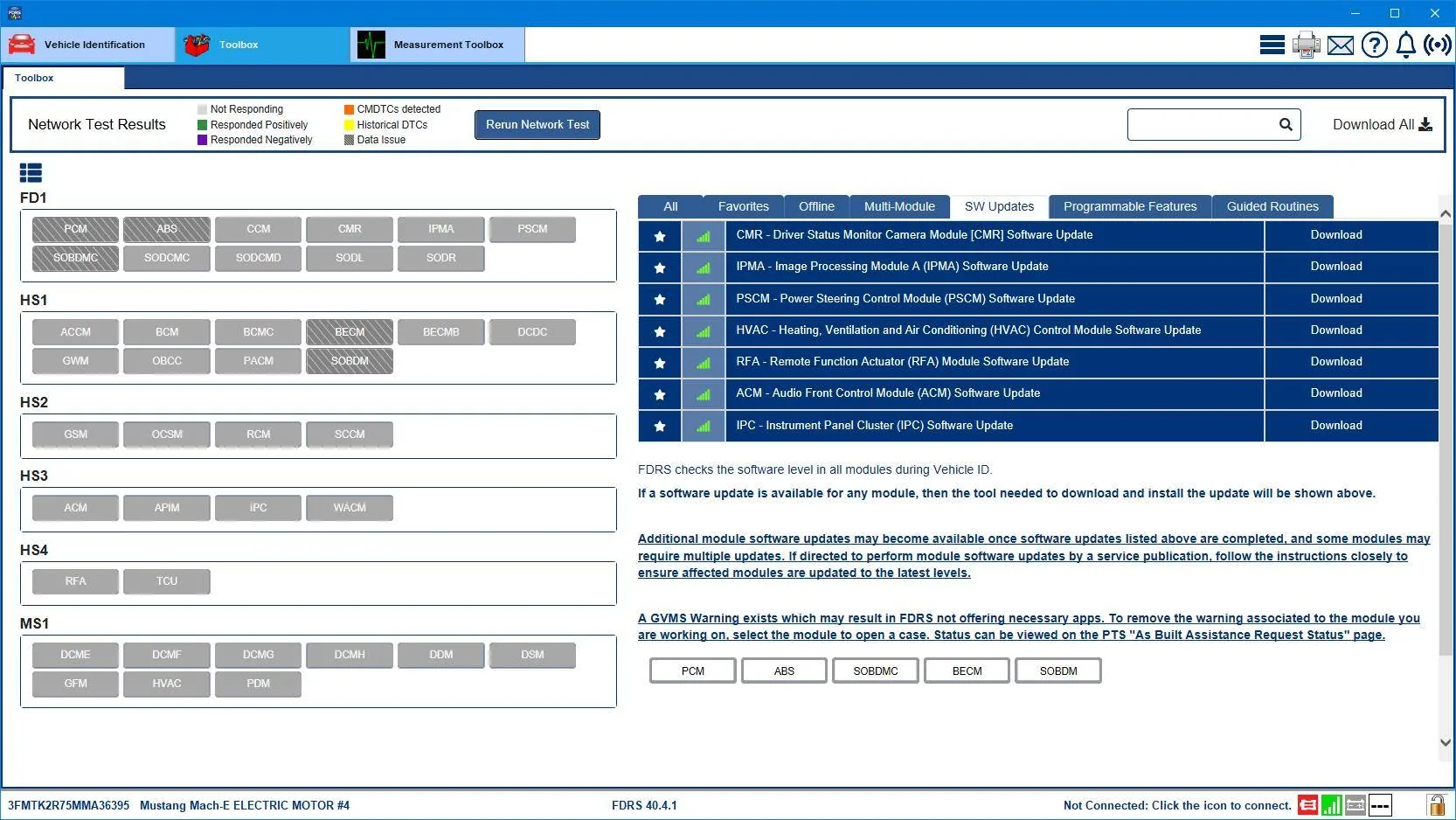Select the PCM module in FD1 network
Viewport: 1456px width, 820px height.
point(75,229)
